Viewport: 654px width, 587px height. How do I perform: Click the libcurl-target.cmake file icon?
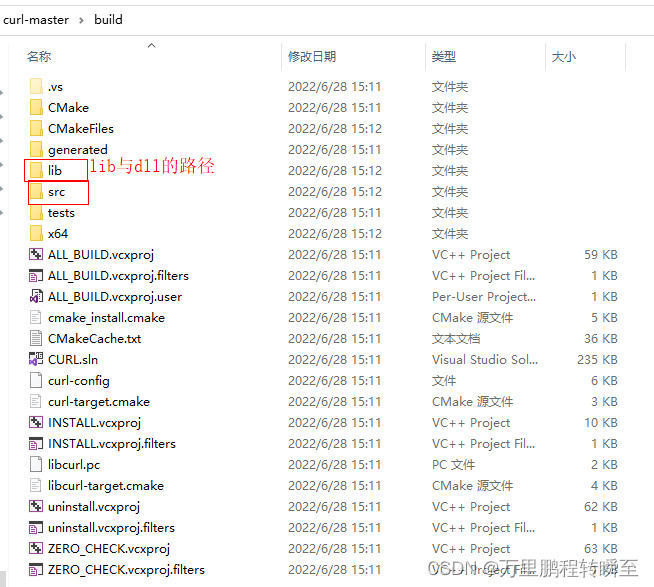[x=36, y=485]
